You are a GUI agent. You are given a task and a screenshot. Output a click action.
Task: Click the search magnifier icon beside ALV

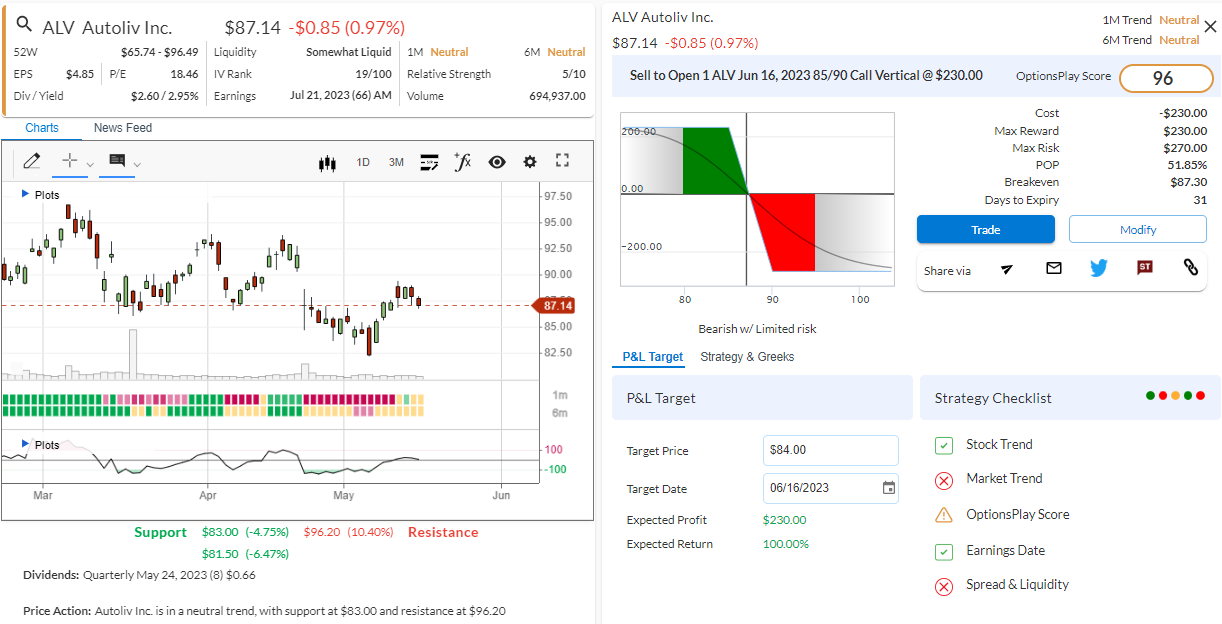[x=25, y=26]
